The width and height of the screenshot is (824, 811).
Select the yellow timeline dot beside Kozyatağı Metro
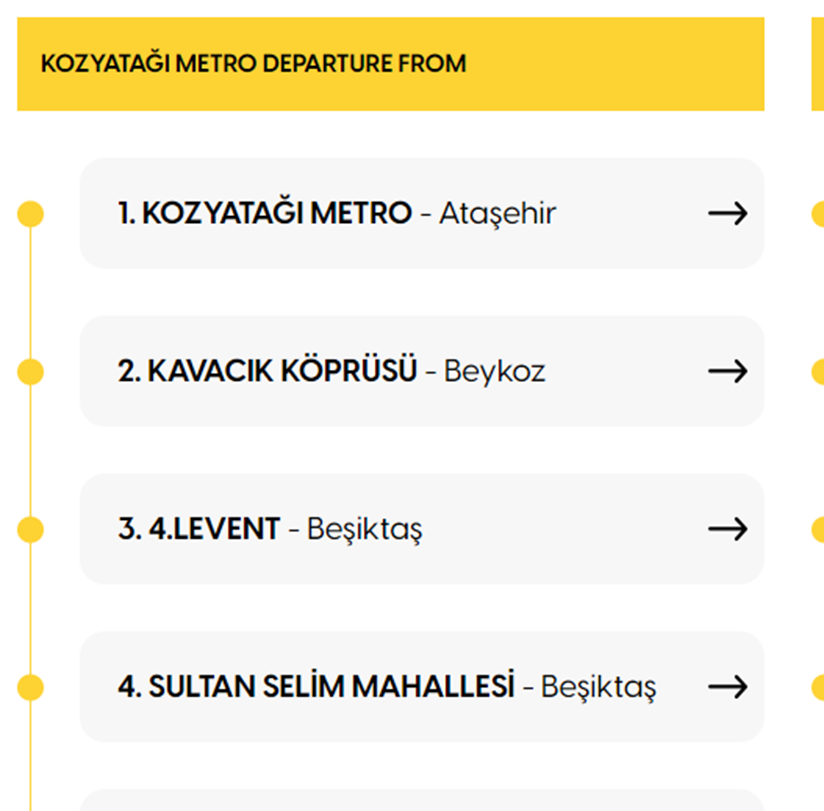(x=31, y=213)
